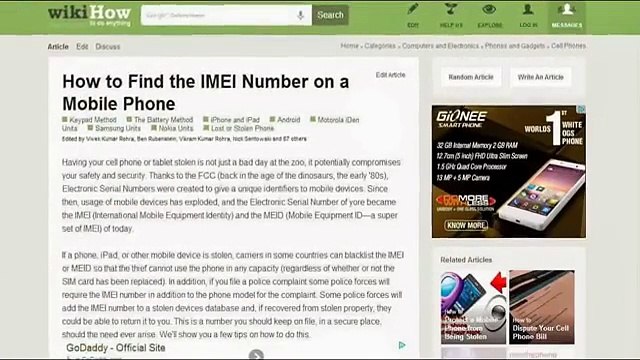Image resolution: width=640 pixels, height=360 pixels.
Task: Open related article about phone being stolen
Action: pos(473,307)
